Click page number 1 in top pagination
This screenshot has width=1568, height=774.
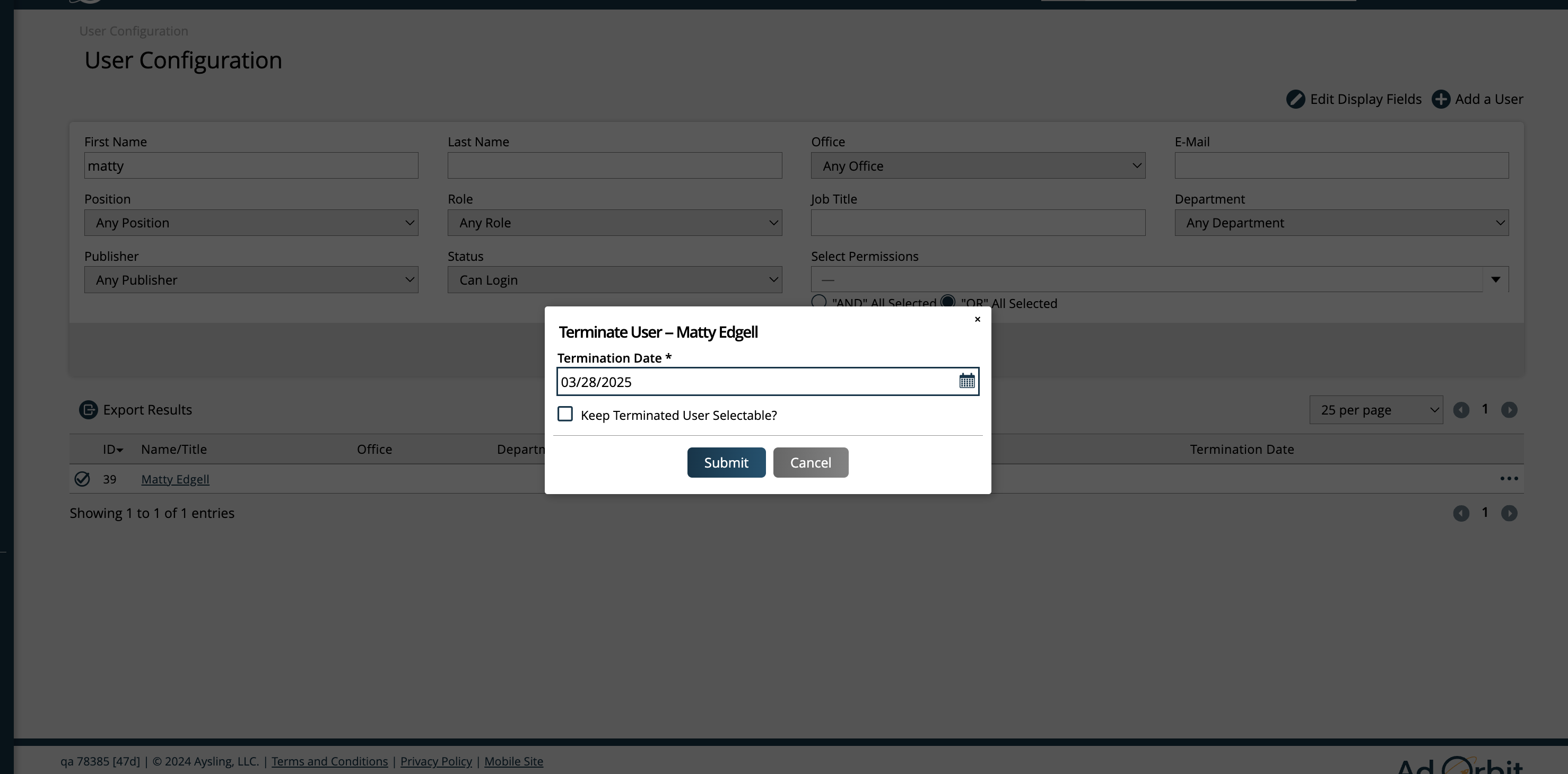coord(1485,409)
